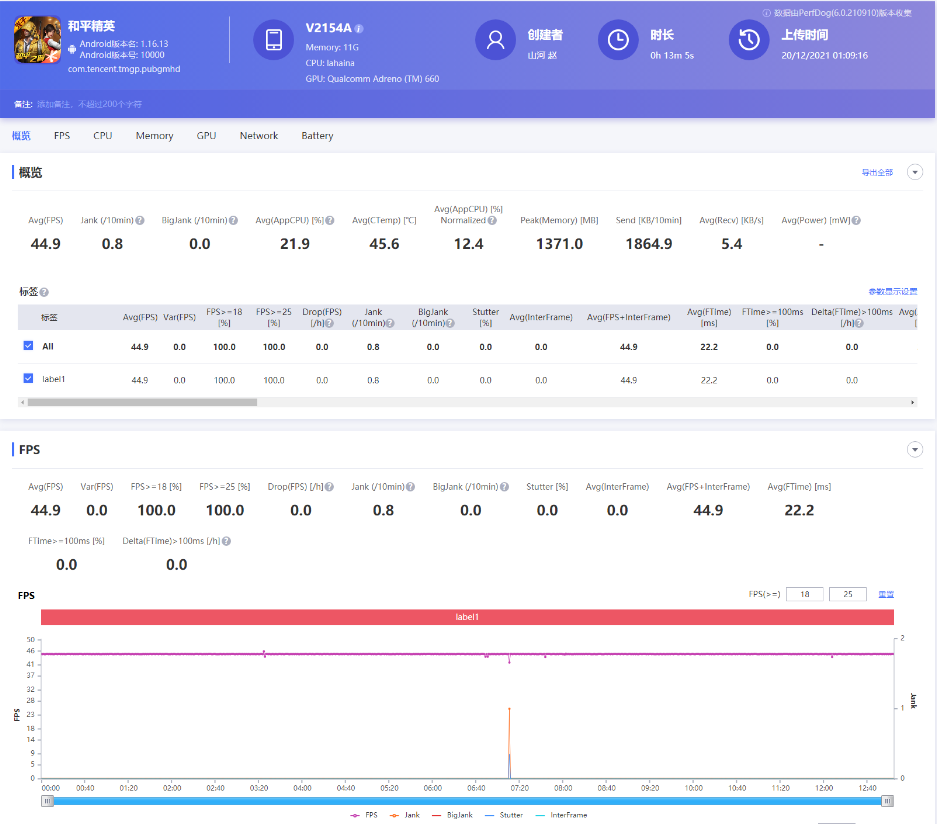937x824 pixels.
Task: Switch to the Memory tab
Action: coord(154,136)
